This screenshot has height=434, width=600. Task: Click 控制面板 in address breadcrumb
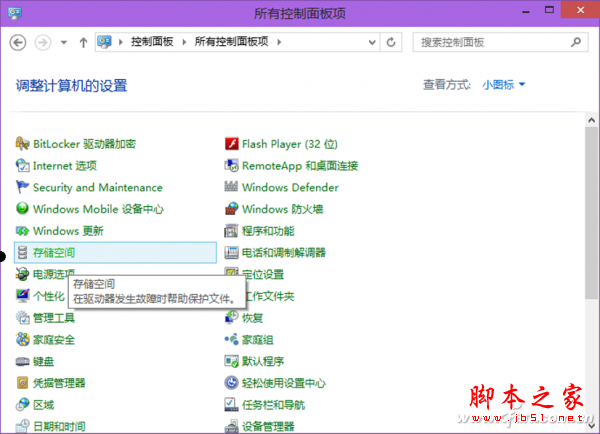point(152,42)
